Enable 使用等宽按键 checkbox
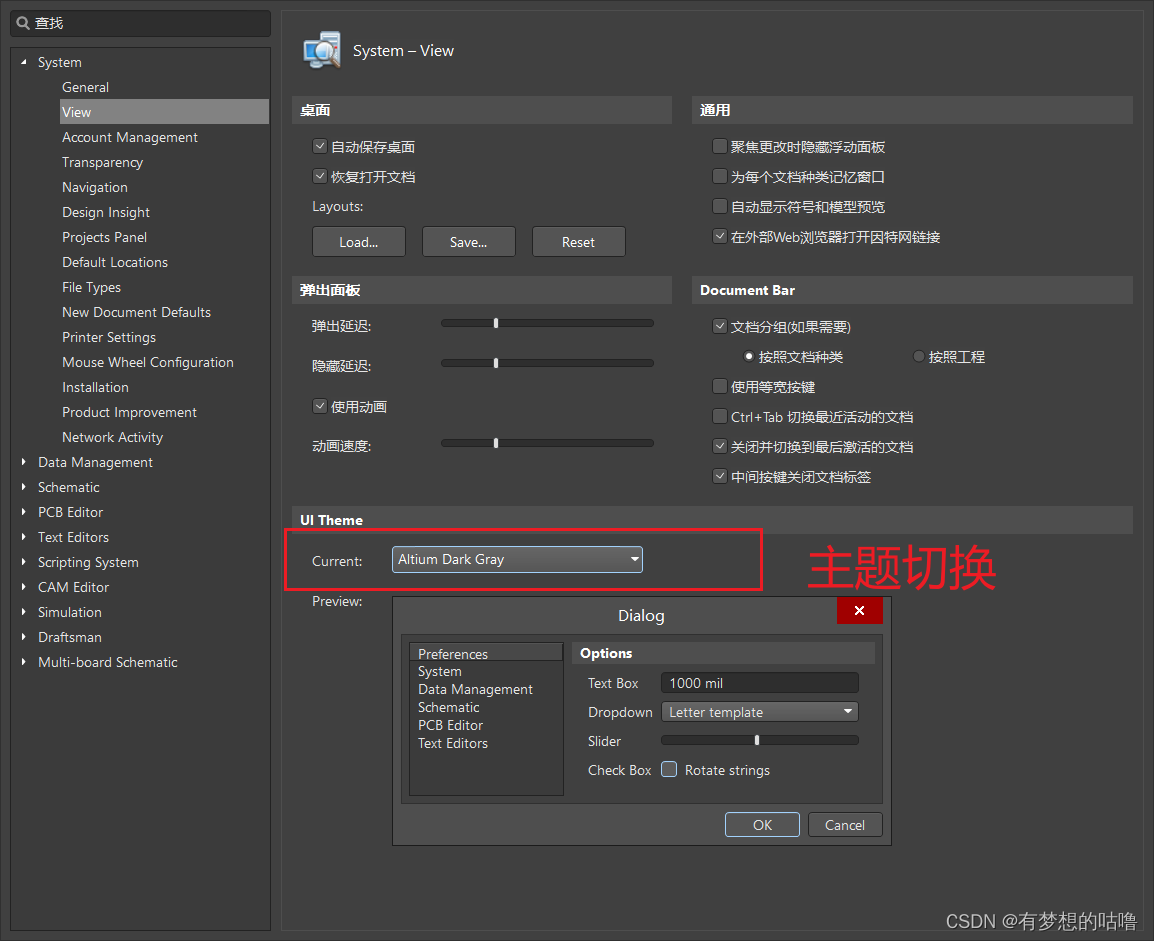 (720, 387)
